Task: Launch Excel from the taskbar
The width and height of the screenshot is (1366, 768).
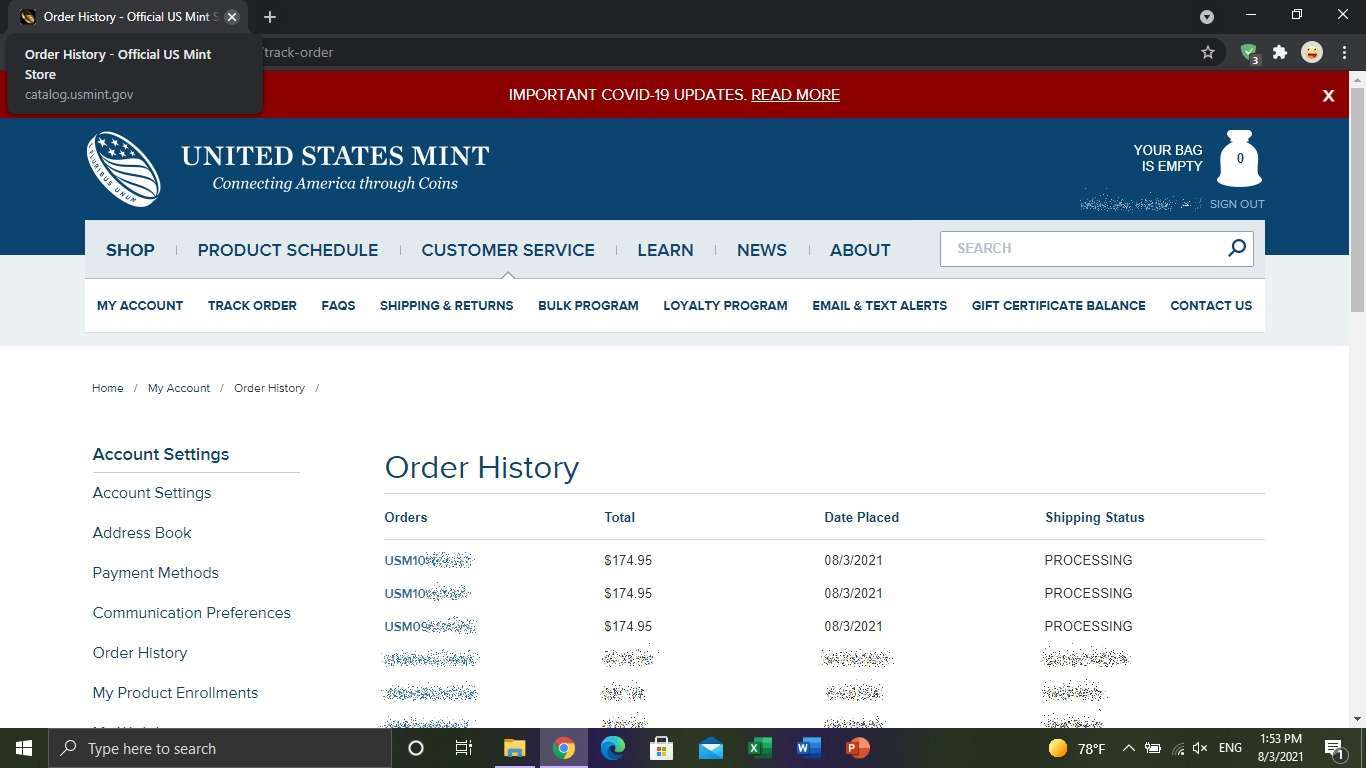Action: click(x=759, y=748)
